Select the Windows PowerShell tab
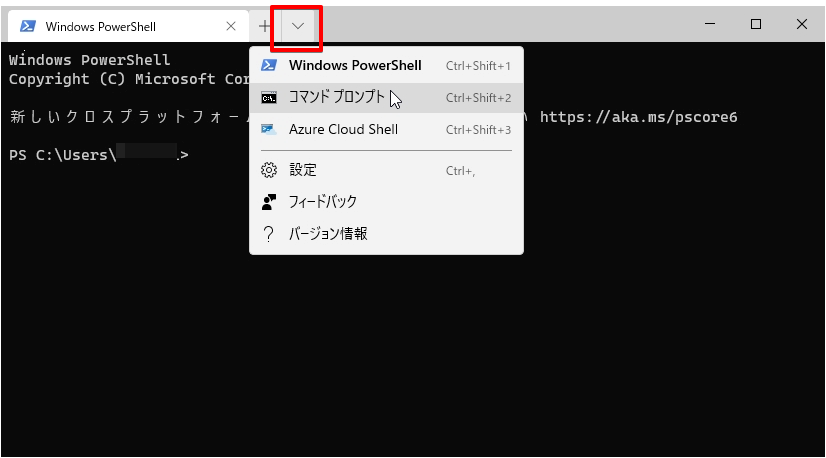 pyautogui.click(x=128, y=26)
